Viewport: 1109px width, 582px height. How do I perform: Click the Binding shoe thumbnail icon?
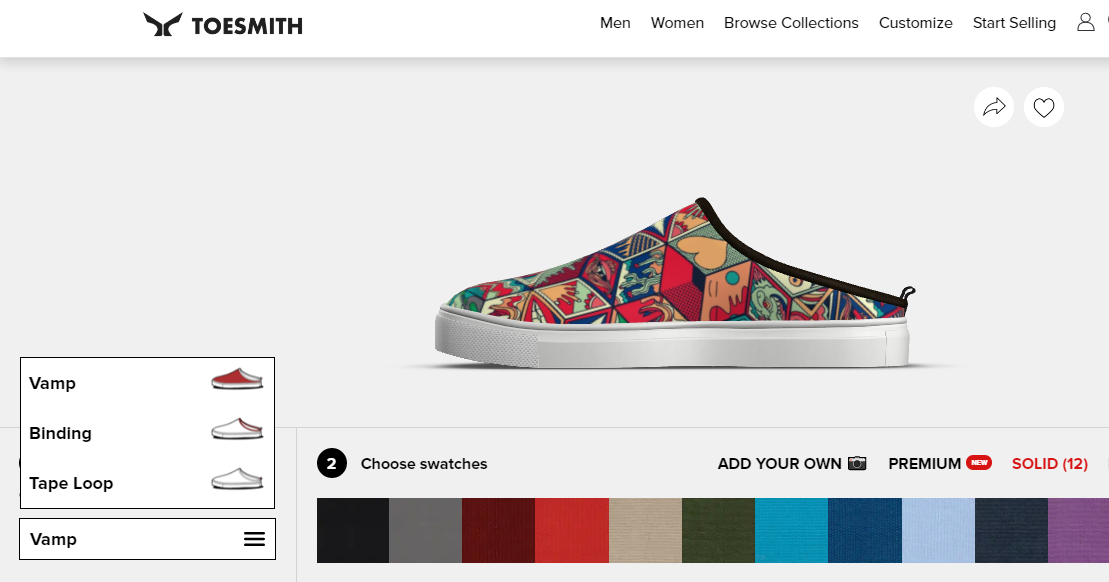click(x=237, y=430)
